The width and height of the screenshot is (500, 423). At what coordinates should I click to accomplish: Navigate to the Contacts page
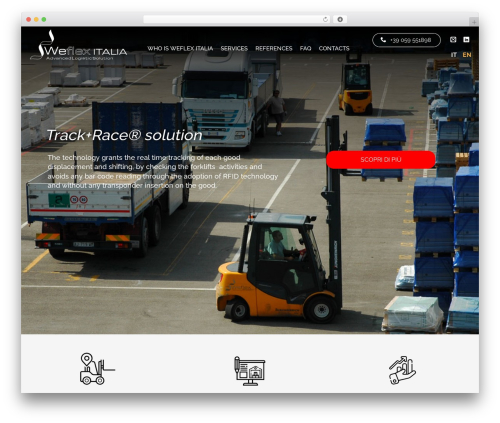point(334,48)
